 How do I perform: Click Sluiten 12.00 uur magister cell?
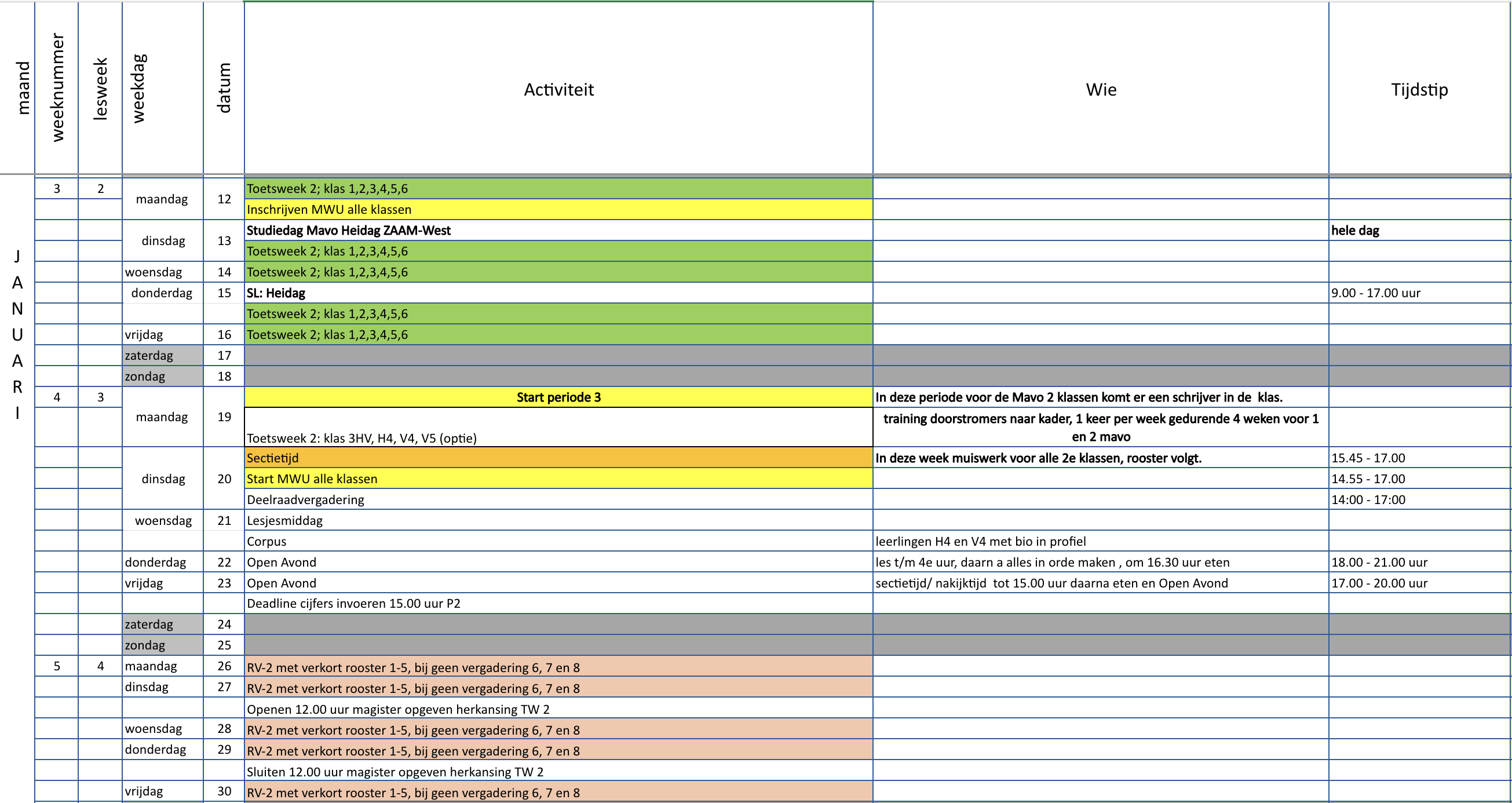click(558, 772)
